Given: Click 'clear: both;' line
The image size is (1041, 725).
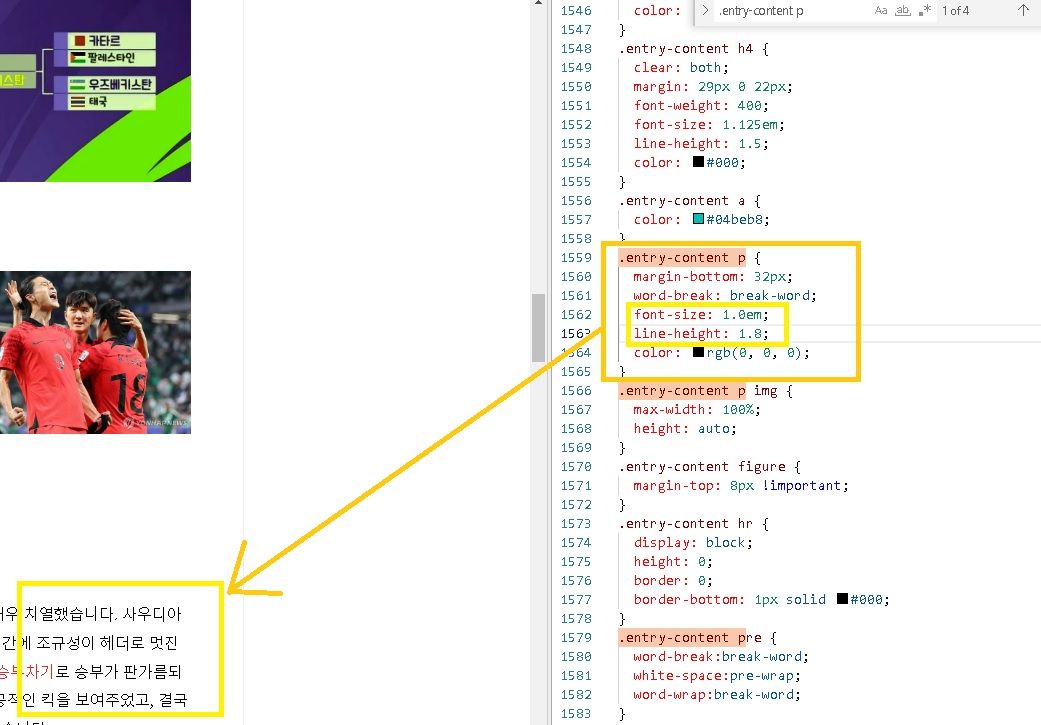Looking at the screenshot, I should (x=681, y=68).
